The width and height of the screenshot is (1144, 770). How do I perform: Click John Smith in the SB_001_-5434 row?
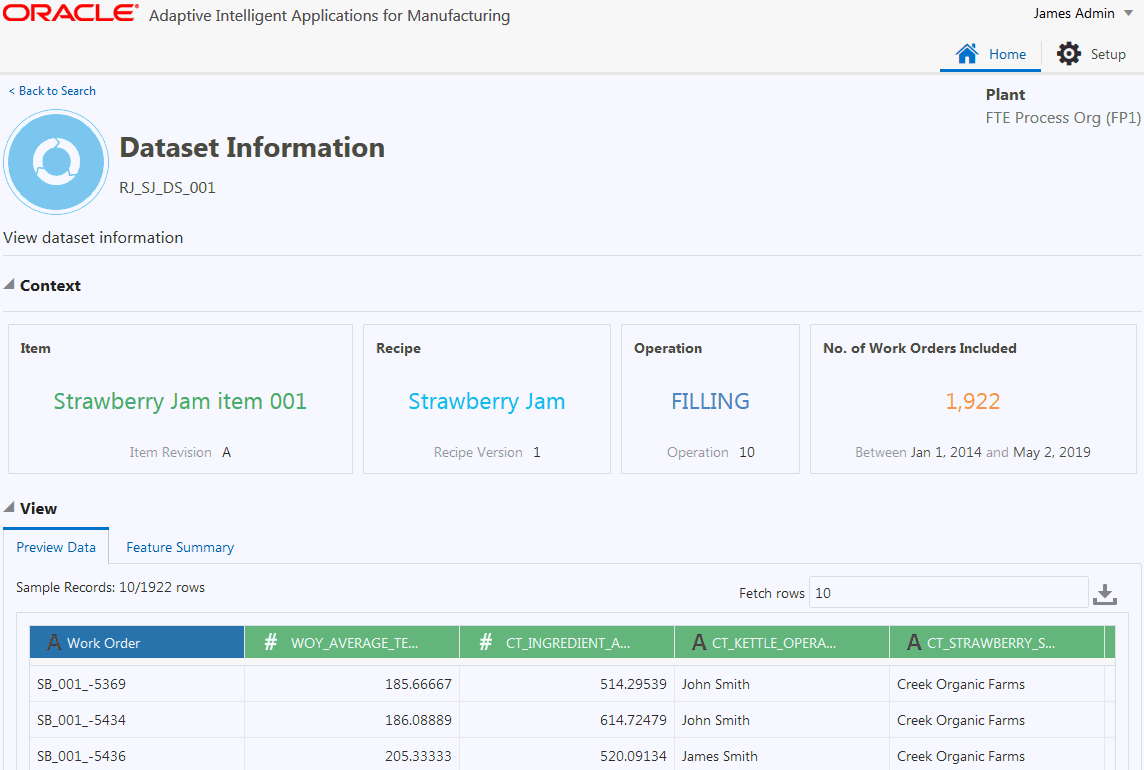716,720
